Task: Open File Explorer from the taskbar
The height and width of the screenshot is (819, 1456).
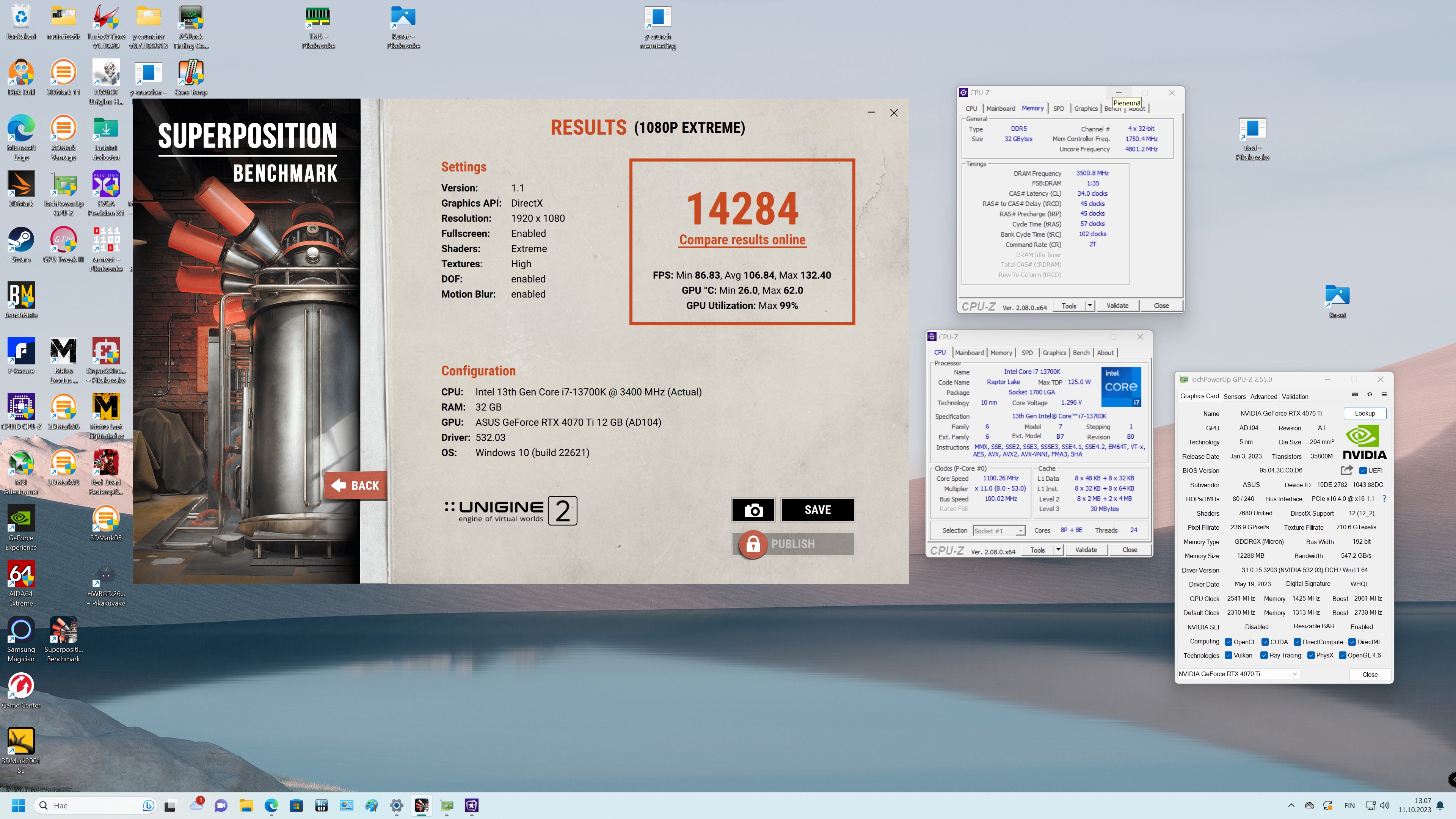Action: click(x=246, y=805)
